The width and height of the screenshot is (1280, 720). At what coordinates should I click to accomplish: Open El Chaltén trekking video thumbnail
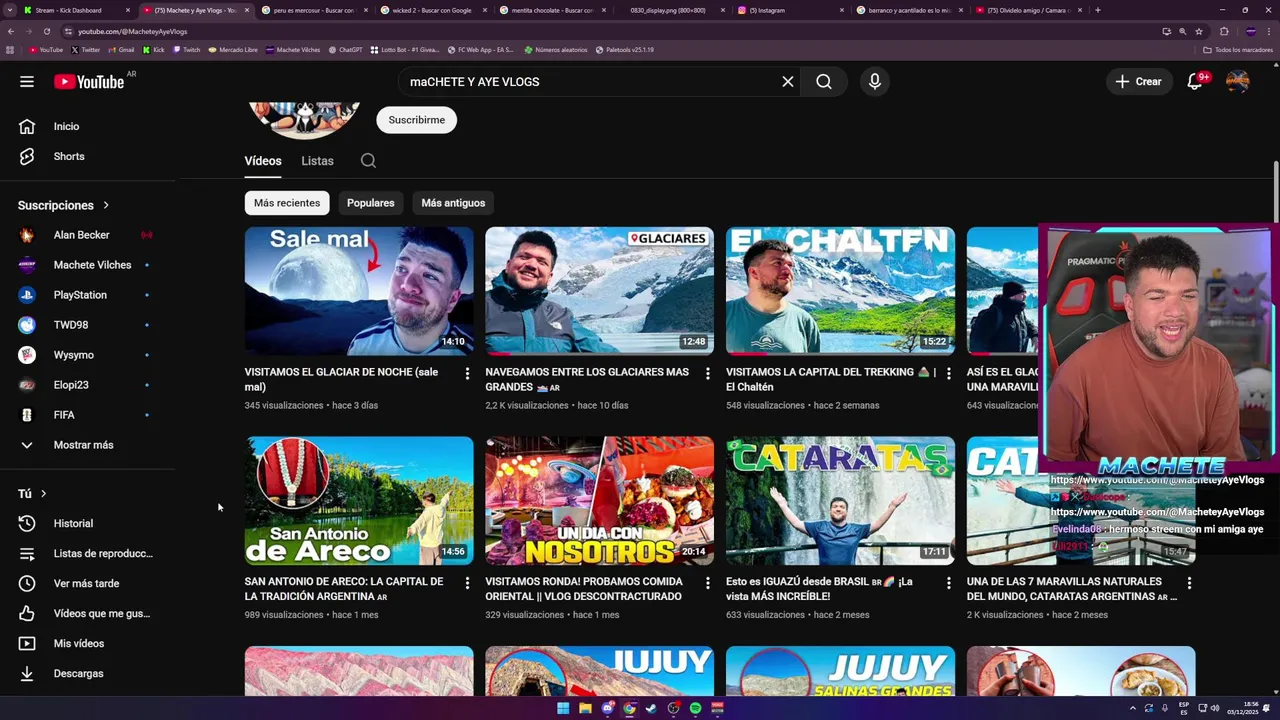(x=840, y=291)
